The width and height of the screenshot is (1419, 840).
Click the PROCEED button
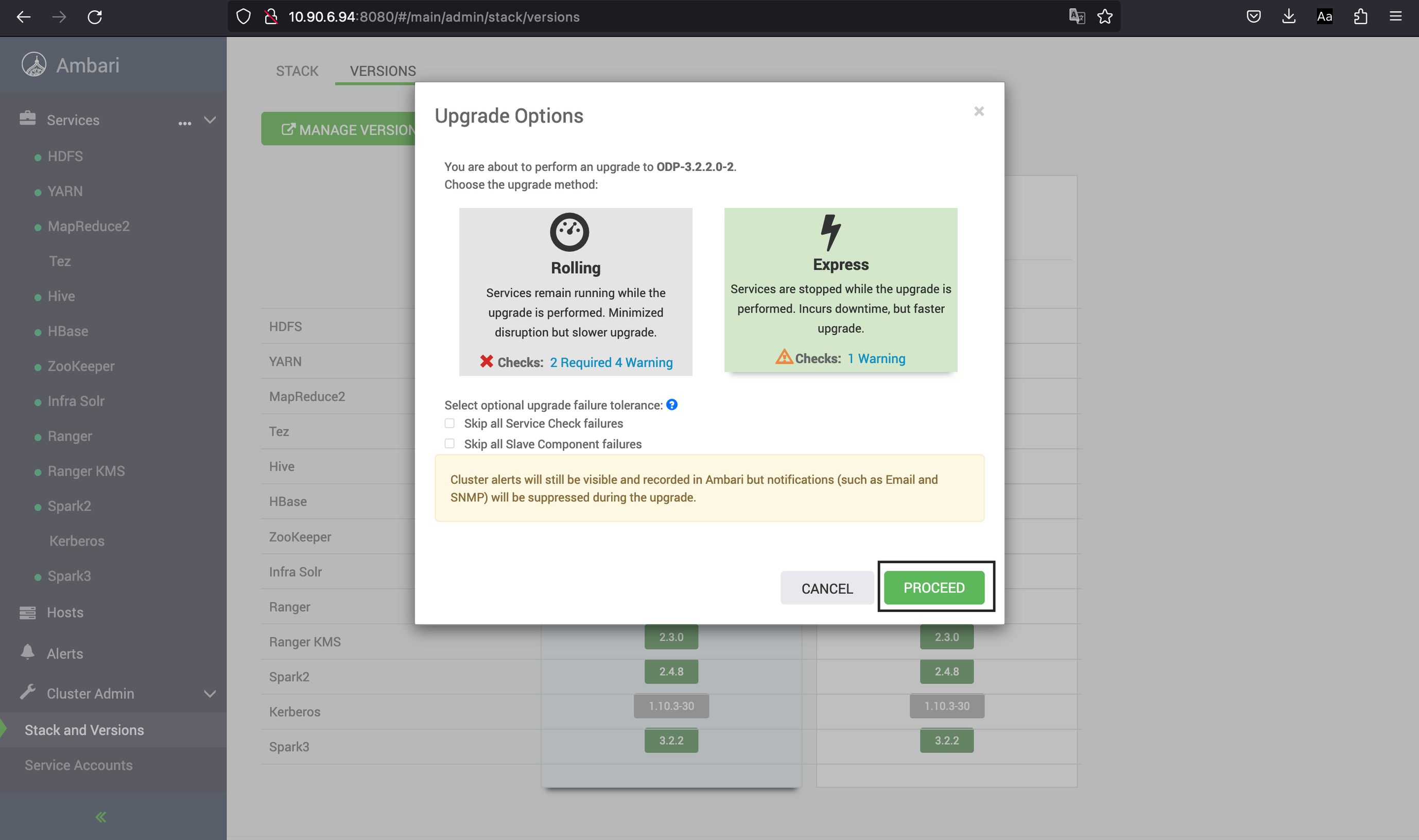935,588
